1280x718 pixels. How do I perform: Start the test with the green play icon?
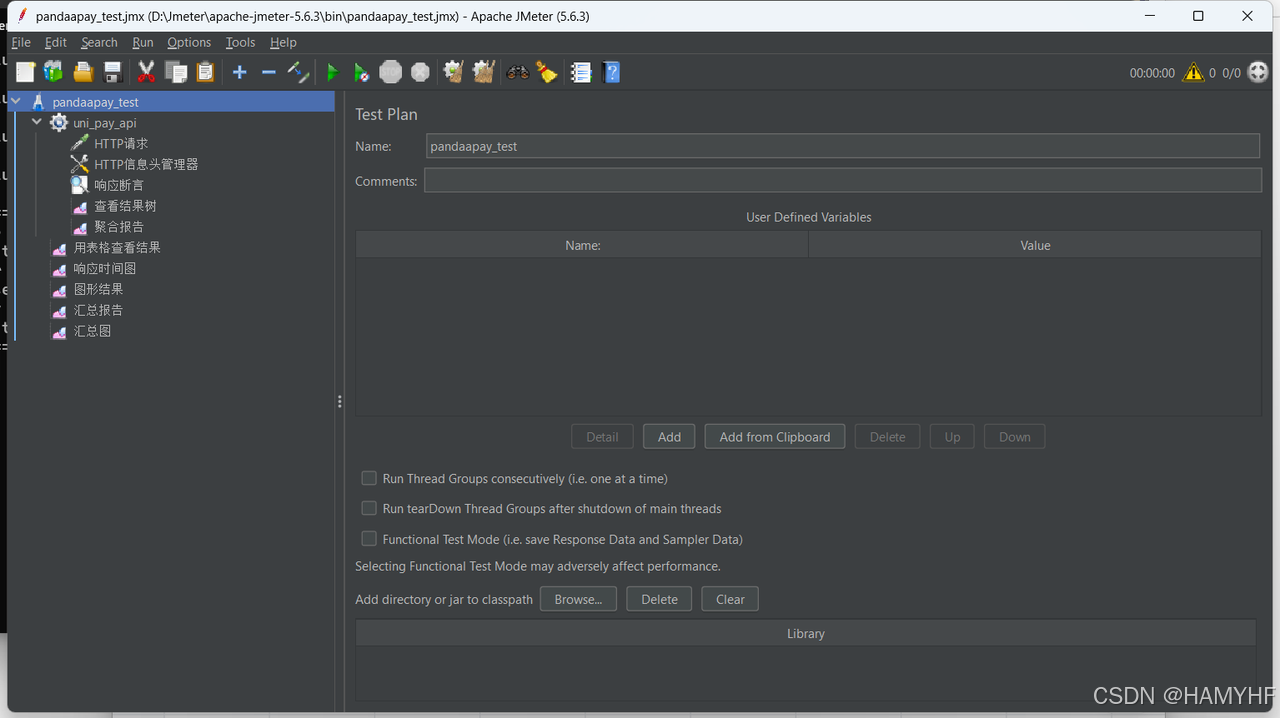[332, 72]
